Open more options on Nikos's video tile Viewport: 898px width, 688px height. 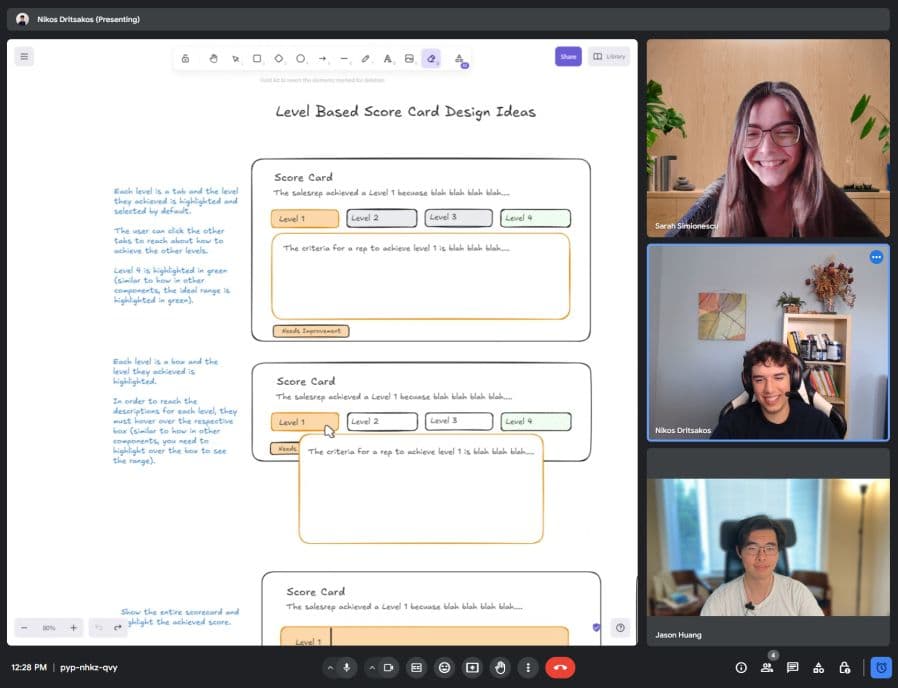pyautogui.click(x=876, y=257)
